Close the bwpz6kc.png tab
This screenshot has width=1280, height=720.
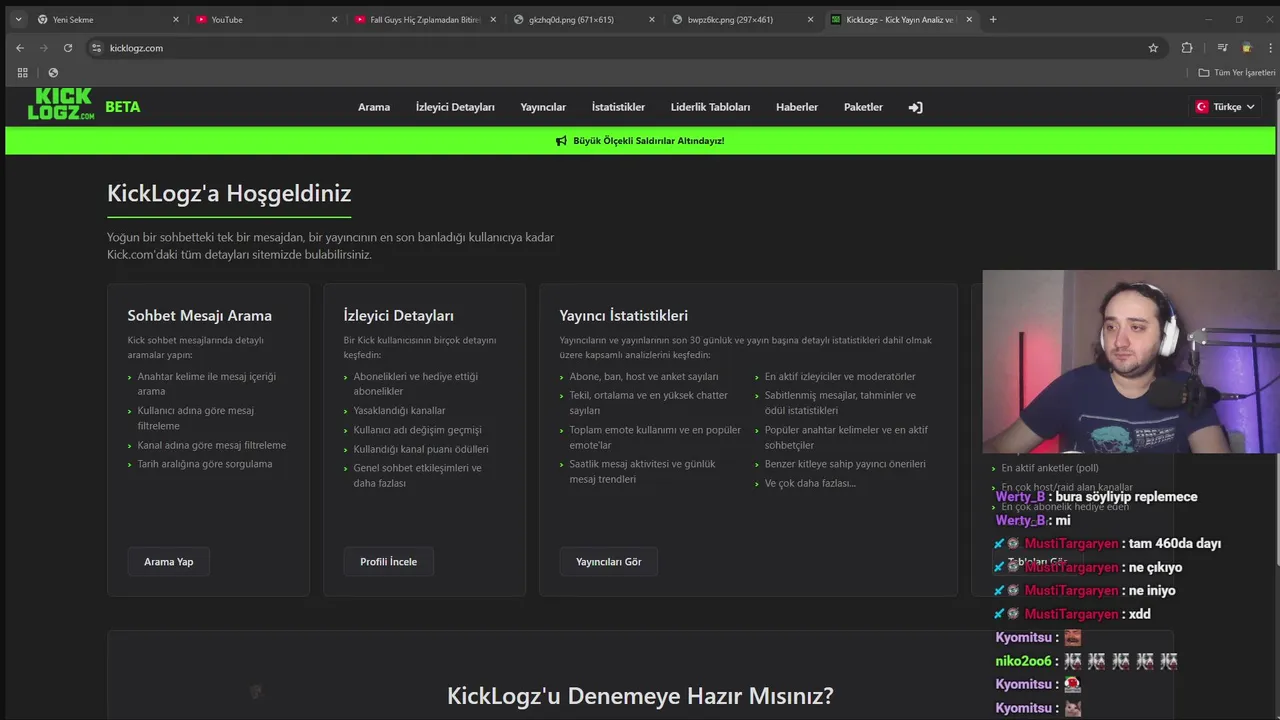pyautogui.click(x=810, y=19)
